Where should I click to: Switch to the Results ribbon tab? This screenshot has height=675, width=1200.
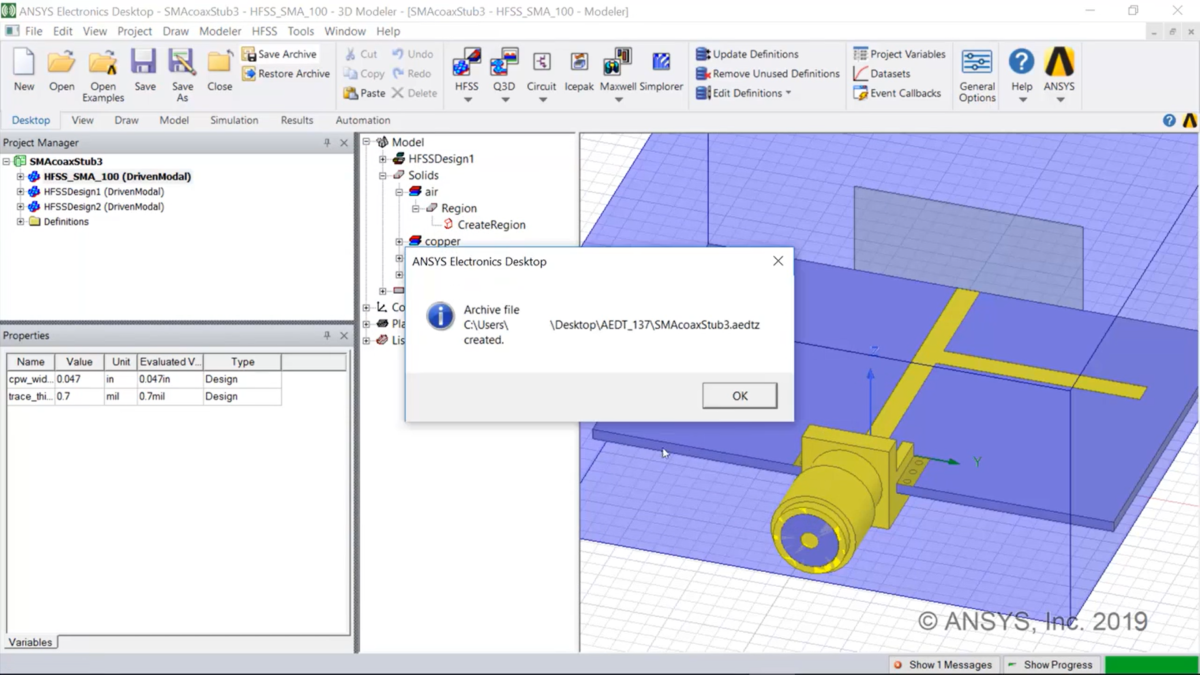pyautogui.click(x=297, y=120)
